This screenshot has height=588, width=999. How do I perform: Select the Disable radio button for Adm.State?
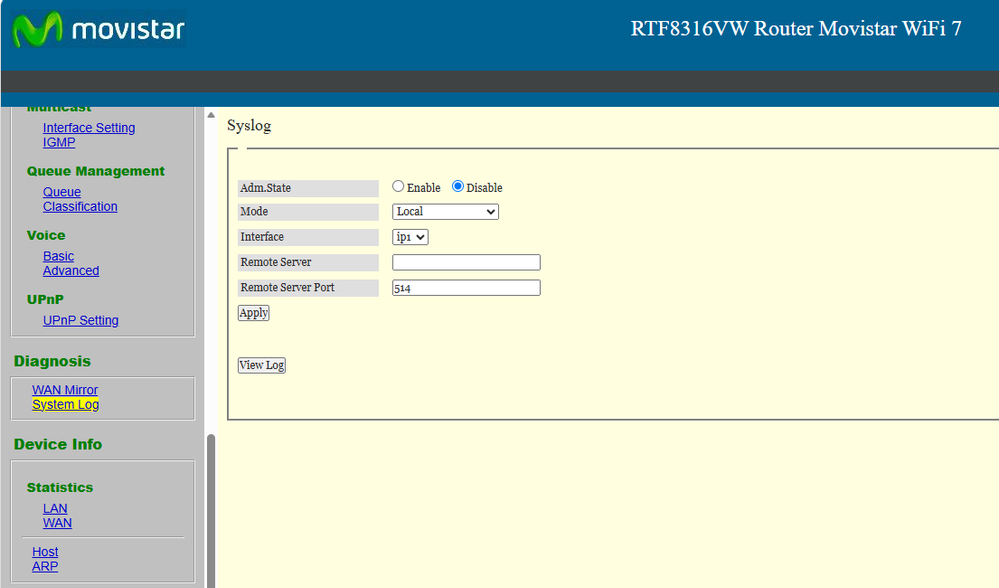[457, 187]
